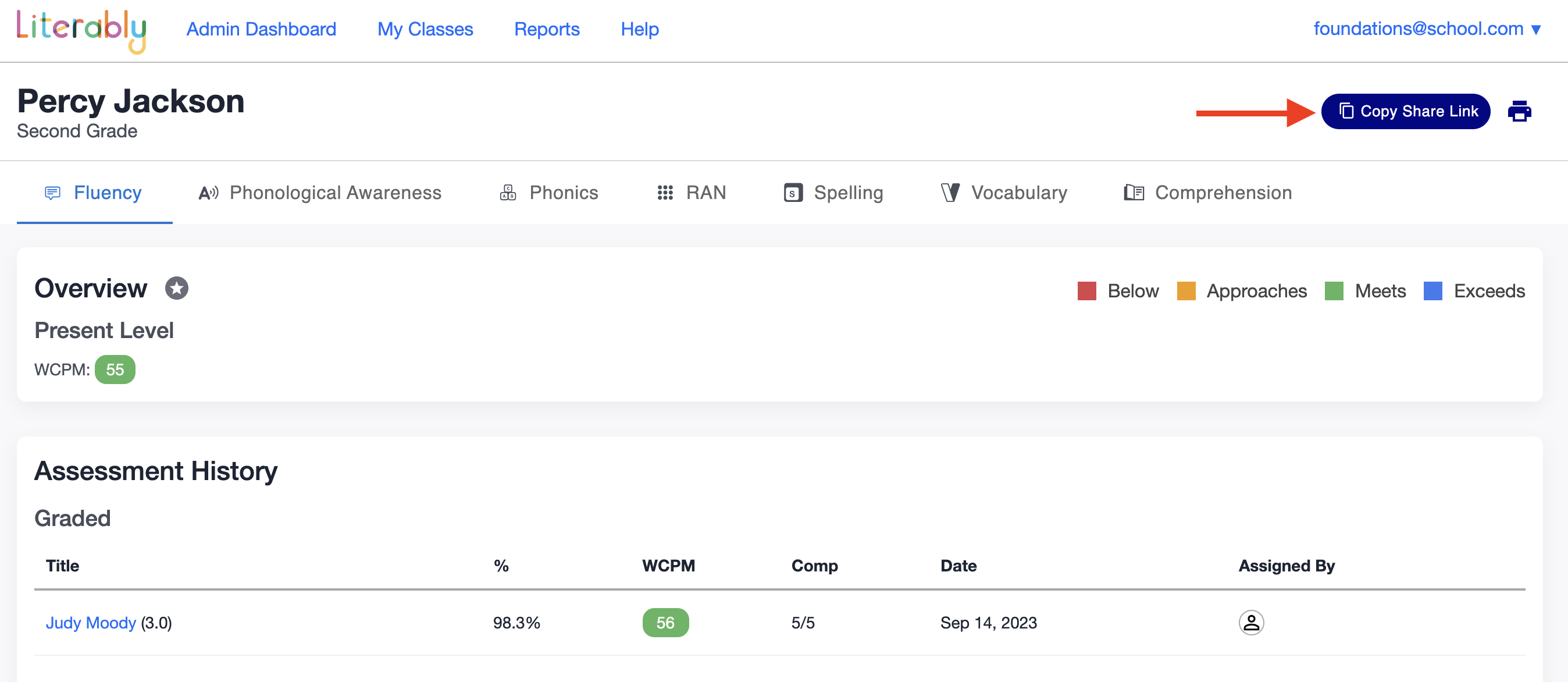Click the RAN grid icon
Image resolution: width=1568 pixels, height=682 pixels.
click(x=665, y=193)
